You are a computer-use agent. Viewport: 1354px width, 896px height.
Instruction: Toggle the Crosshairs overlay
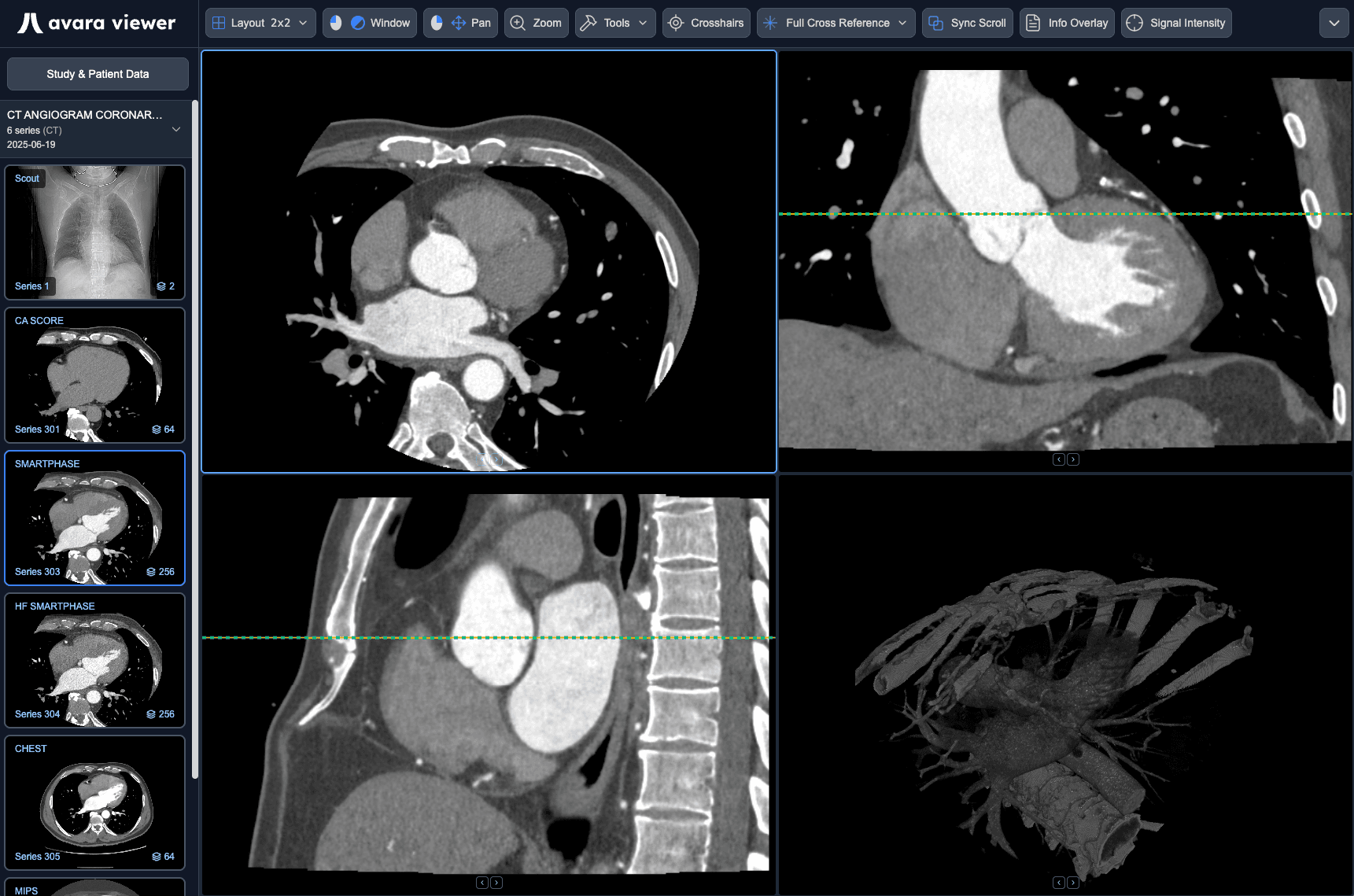(x=706, y=23)
